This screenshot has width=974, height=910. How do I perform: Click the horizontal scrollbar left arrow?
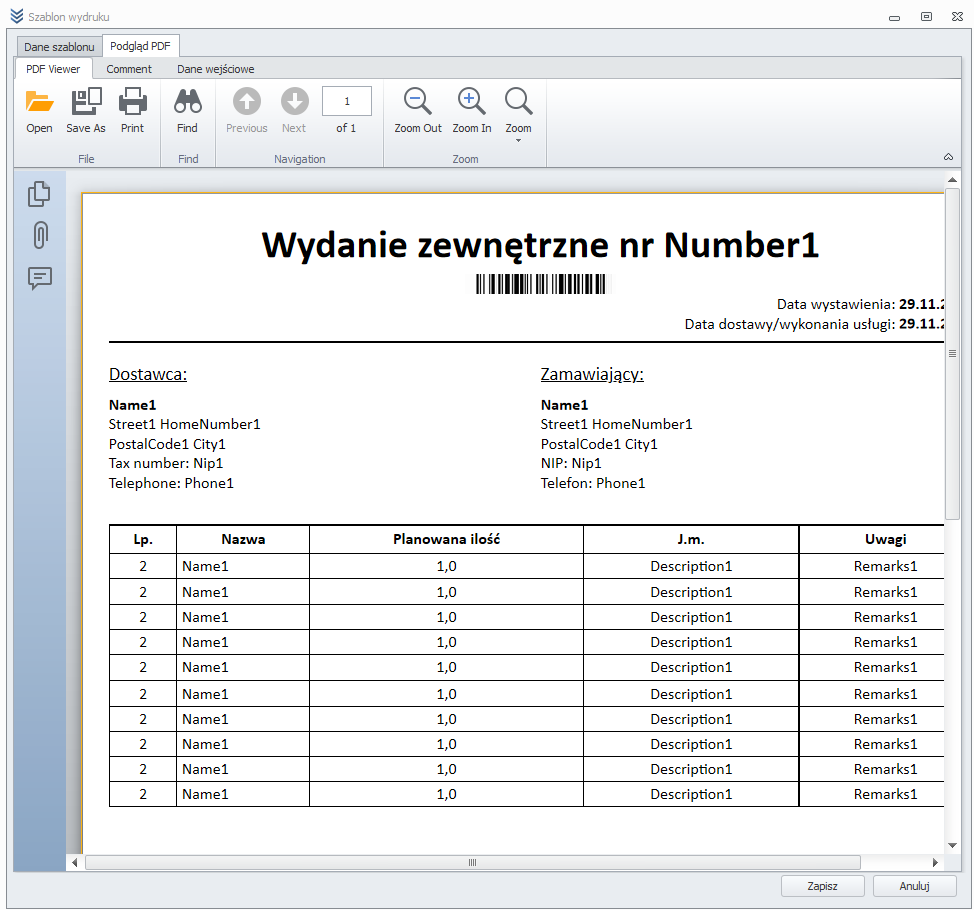tap(75, 862)
